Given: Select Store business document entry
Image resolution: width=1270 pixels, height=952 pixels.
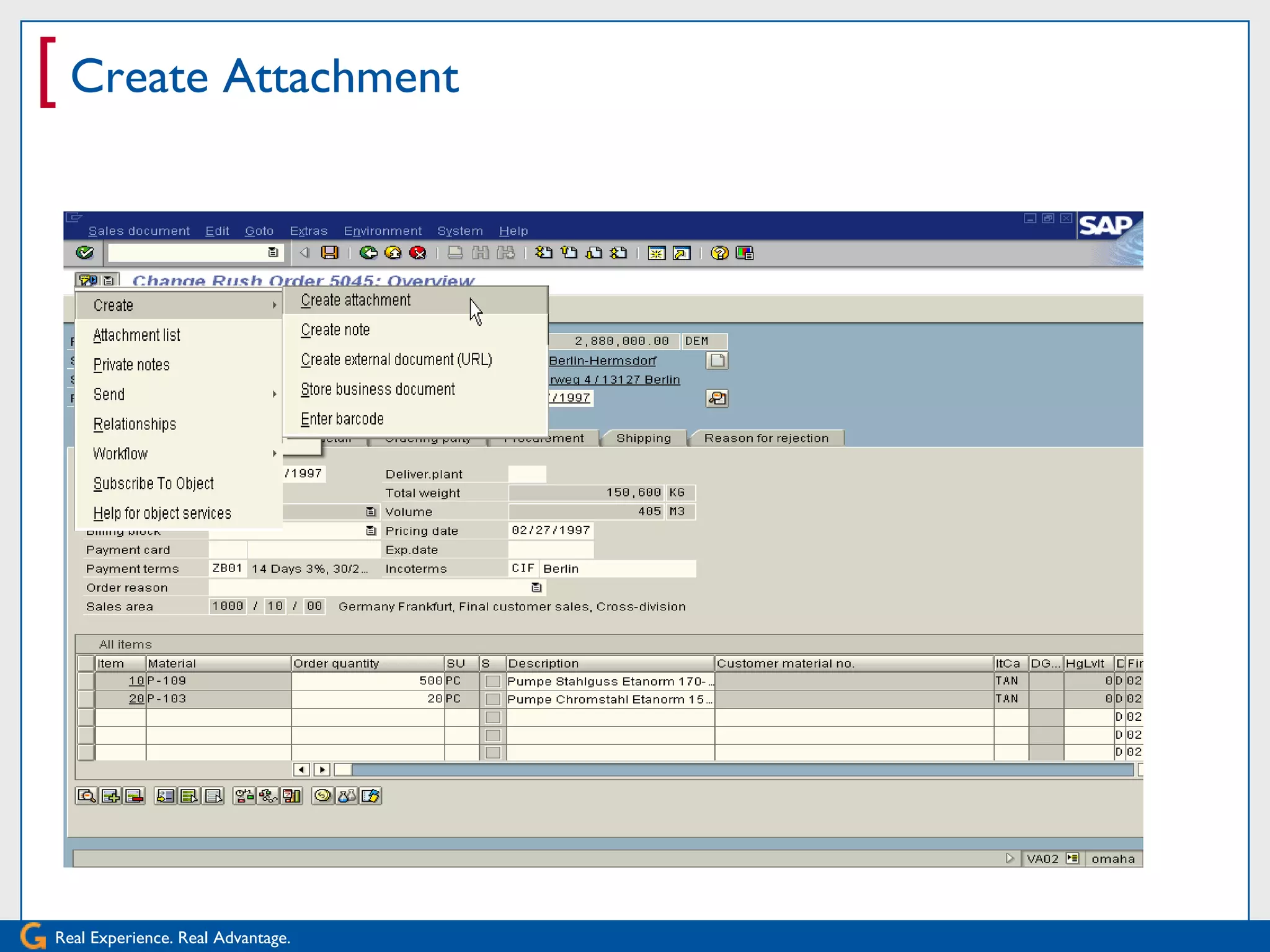Looking at the screenshot, I should 415,389.
